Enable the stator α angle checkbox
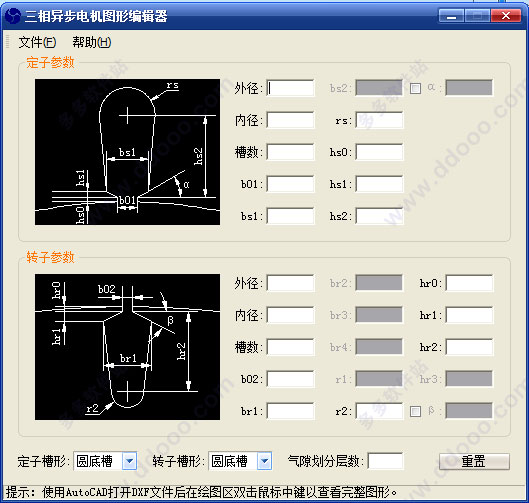 415,89
